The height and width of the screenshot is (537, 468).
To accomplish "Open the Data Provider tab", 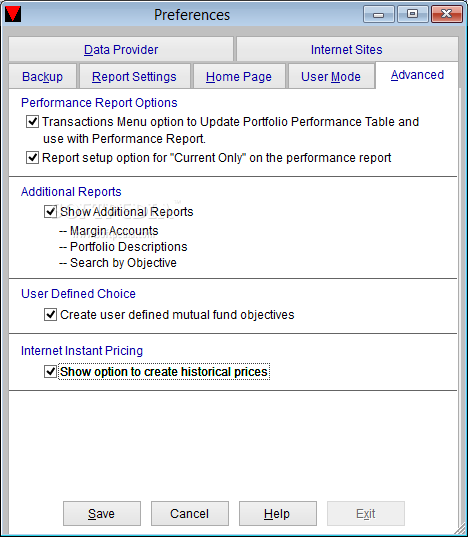I will coord(121,49).
